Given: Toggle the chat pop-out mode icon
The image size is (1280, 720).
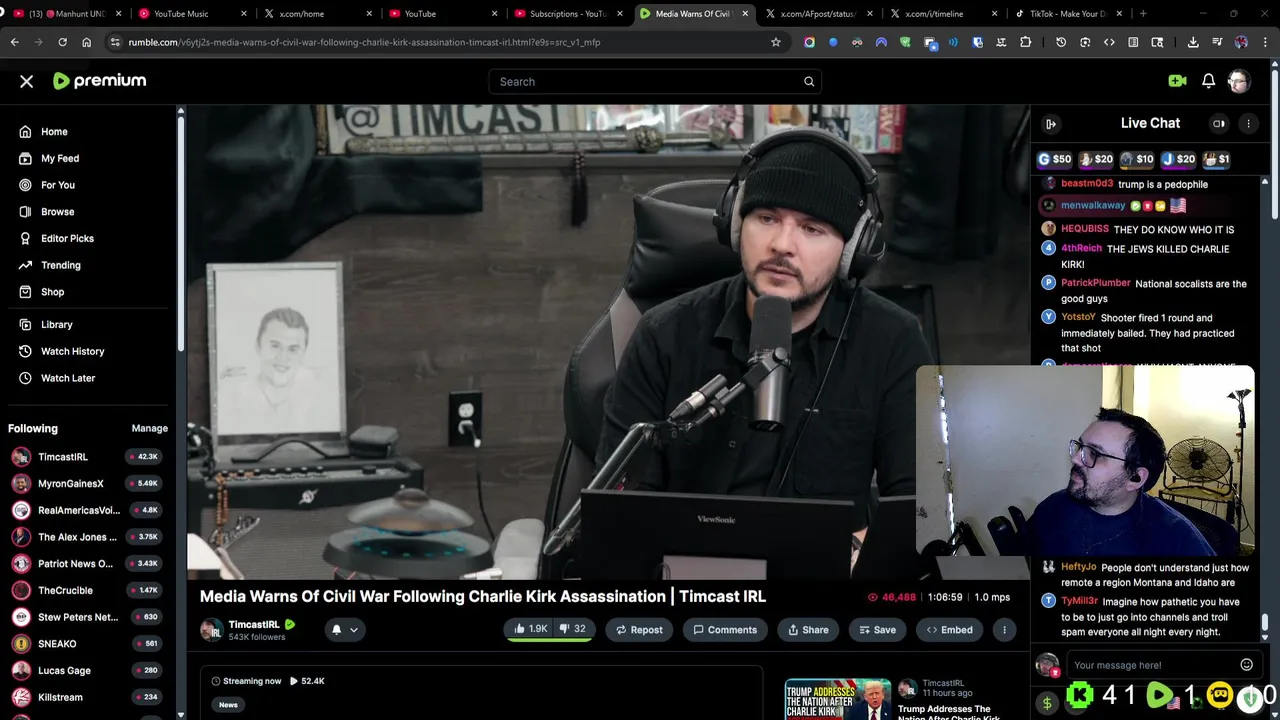Looking at the screenshot, I should coord(1219,124).
